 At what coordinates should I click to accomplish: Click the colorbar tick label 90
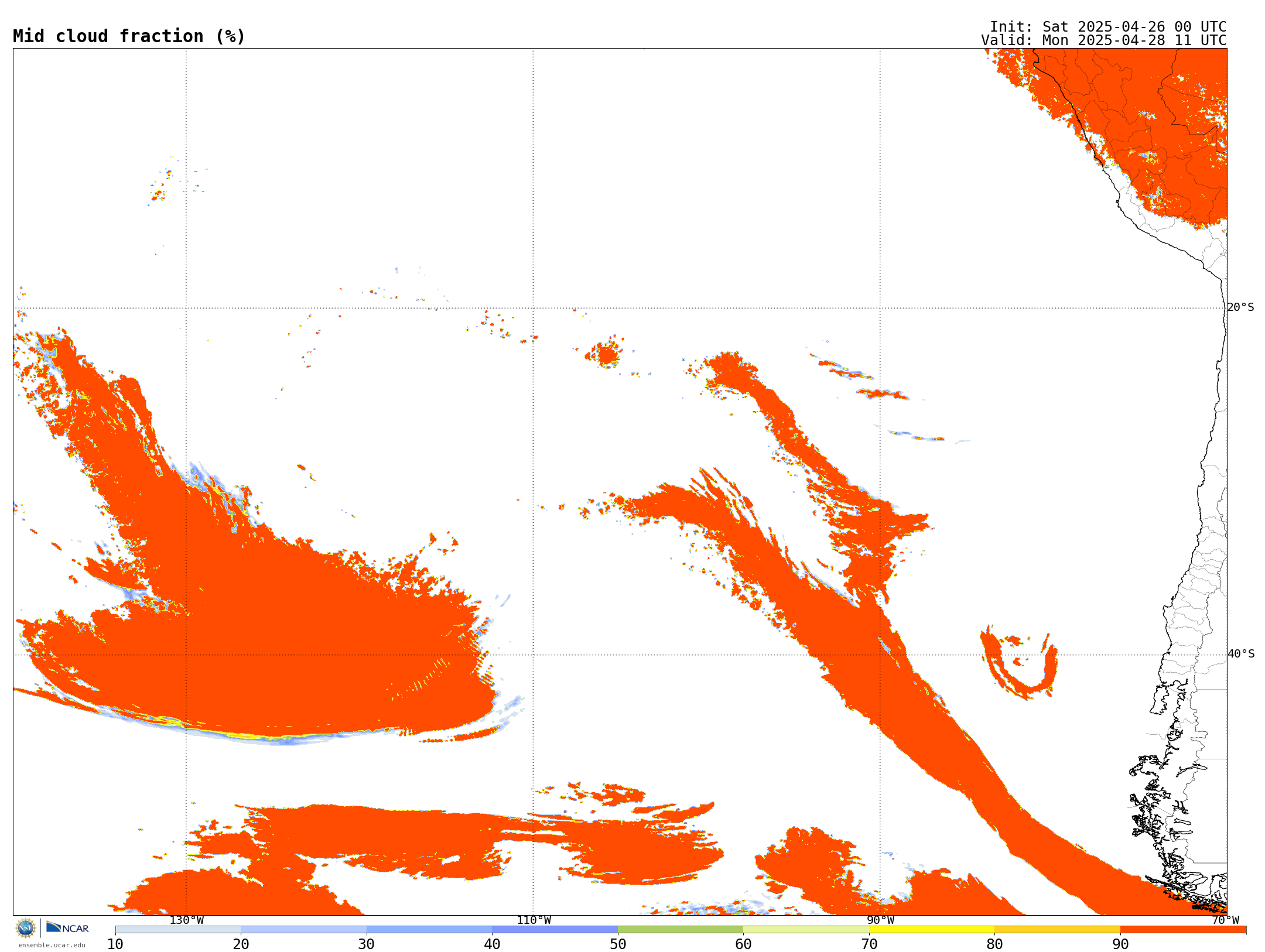1120,944
